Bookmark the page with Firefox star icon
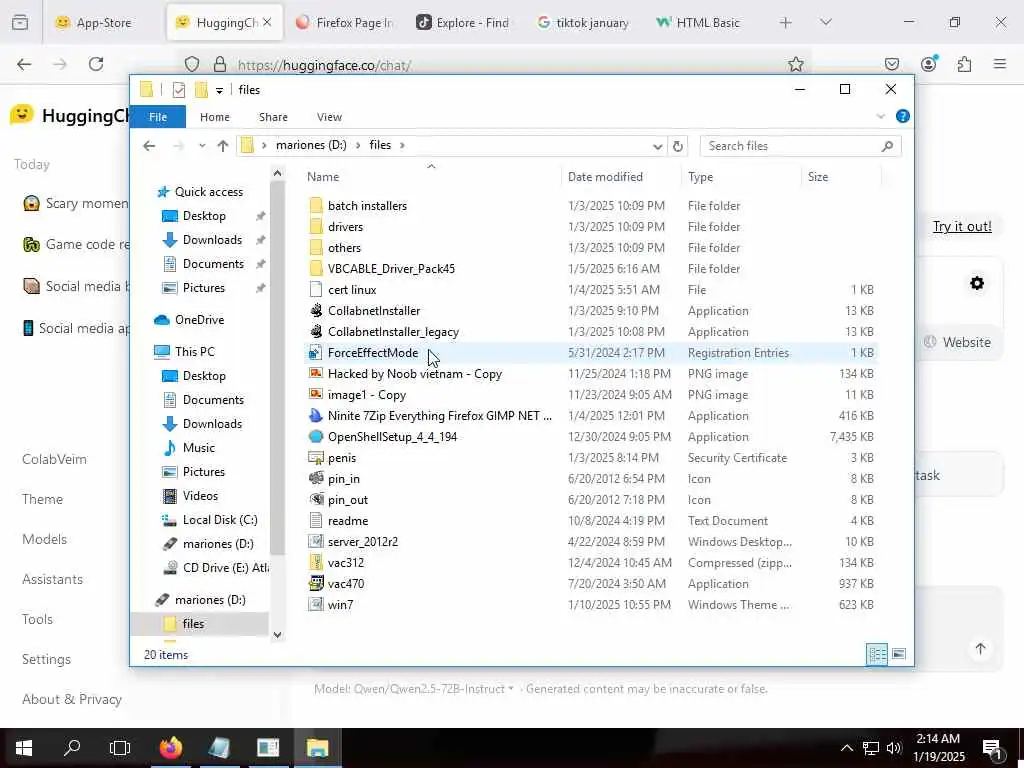This screenshot has width=1024, height=768. pyautogui.click(x=795, y=64)
